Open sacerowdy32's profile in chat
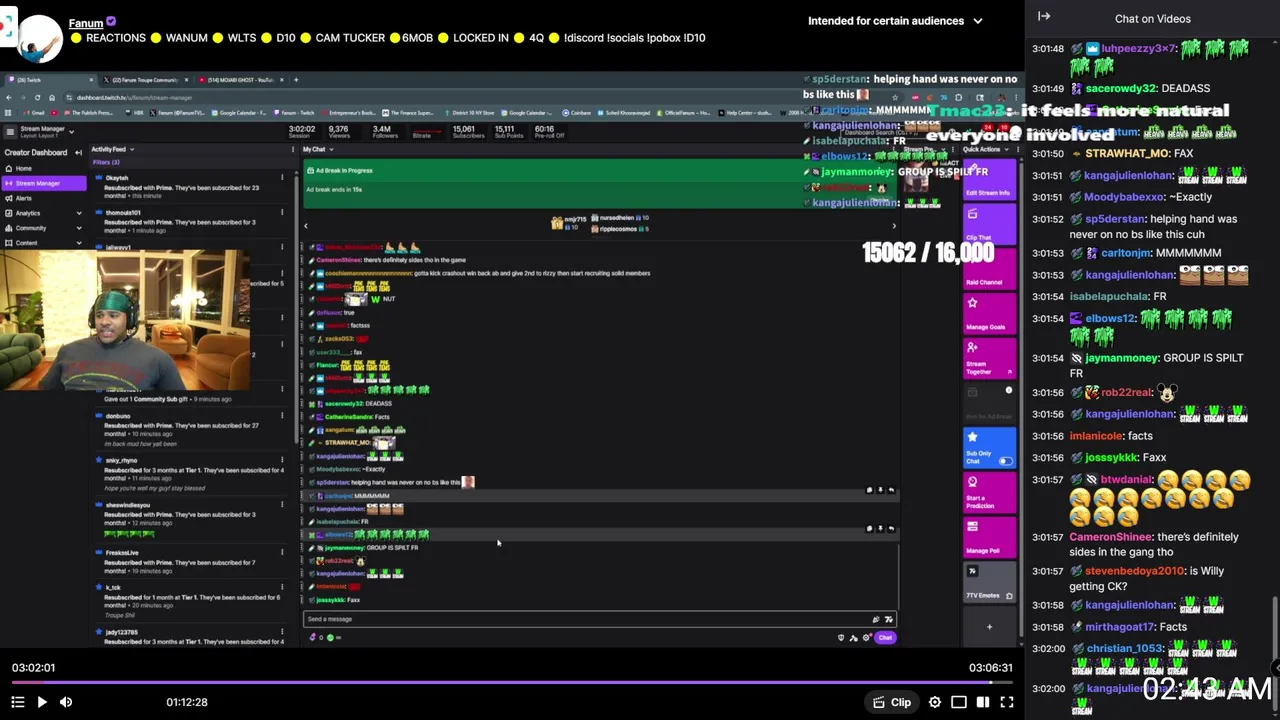This screenshot has height=720, width=1280. (x=1121, y=88)
